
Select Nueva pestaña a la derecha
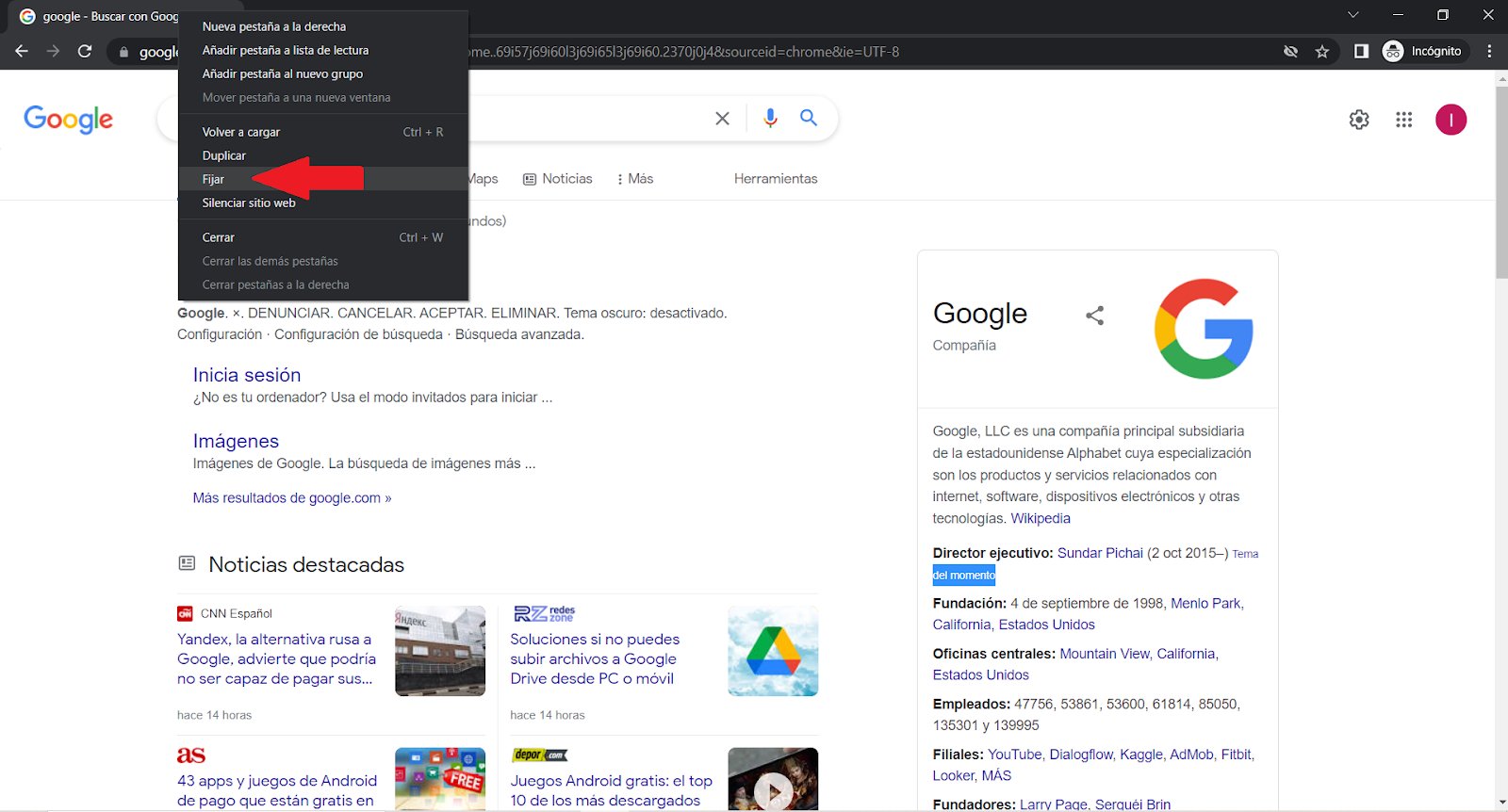[323, 26]
